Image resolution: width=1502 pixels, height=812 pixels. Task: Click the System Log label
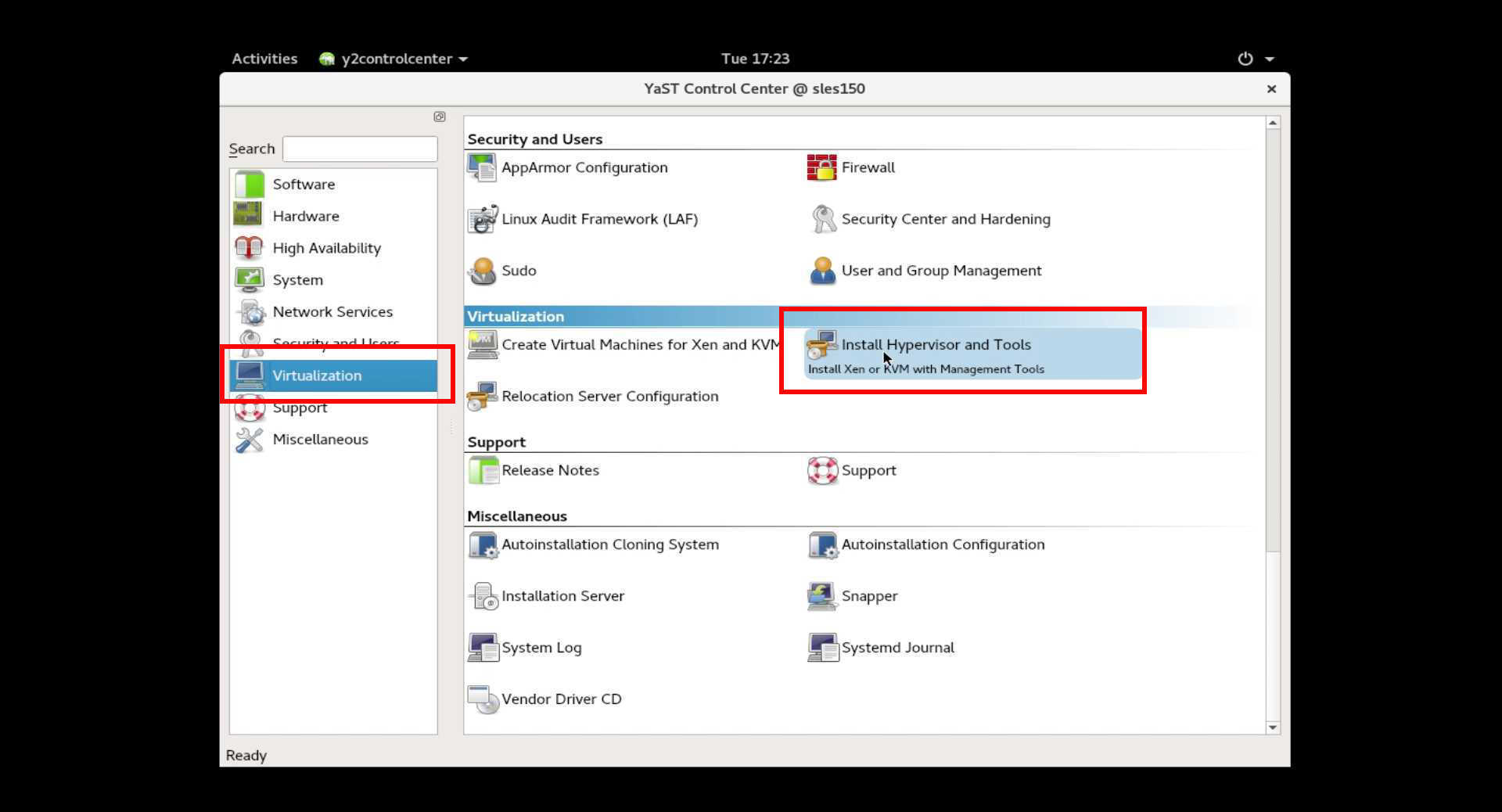click(541, 648)
